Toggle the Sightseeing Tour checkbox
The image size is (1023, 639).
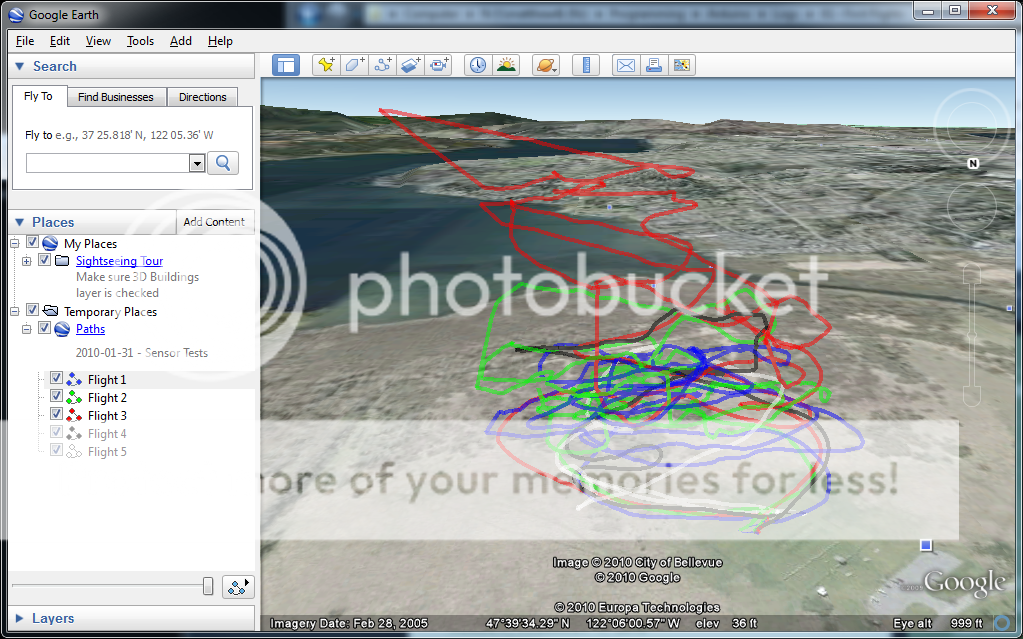[x=44, y=261]
